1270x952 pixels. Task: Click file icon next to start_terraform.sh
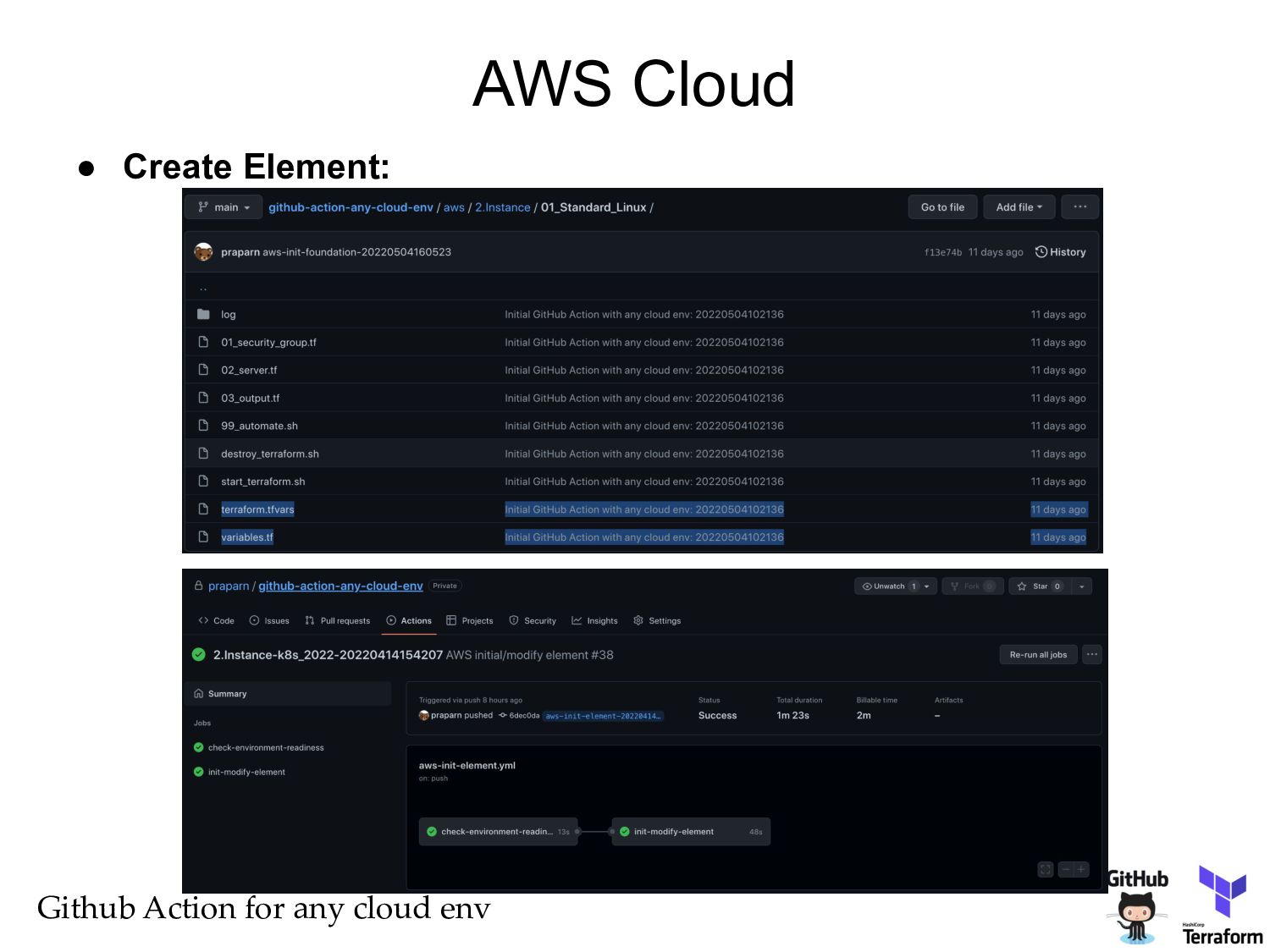[x=203, y=481]
